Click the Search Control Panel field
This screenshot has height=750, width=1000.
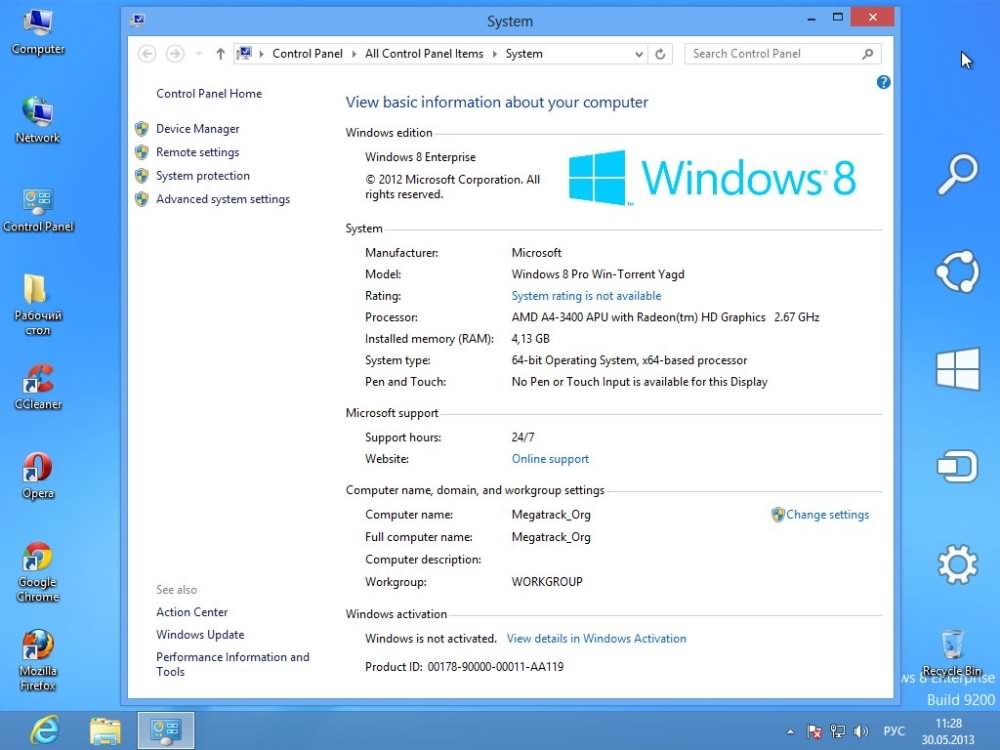[770, 54]
